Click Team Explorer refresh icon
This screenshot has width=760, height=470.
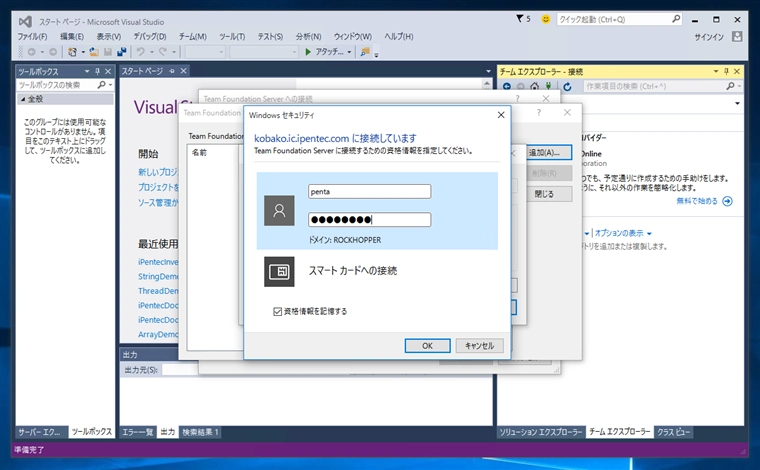coord(567,86)
